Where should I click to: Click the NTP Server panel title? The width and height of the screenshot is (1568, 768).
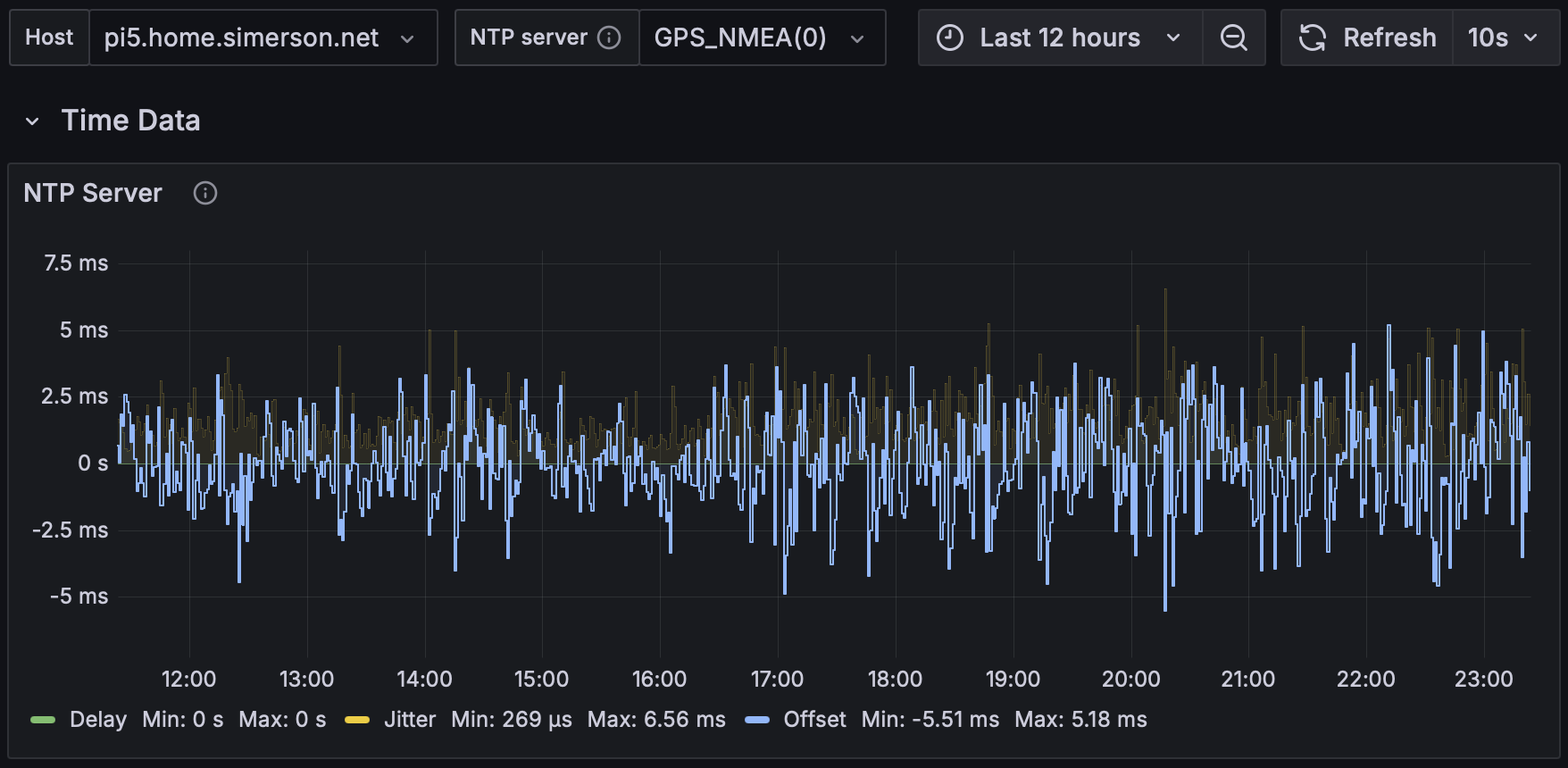[x=93, y=193]
